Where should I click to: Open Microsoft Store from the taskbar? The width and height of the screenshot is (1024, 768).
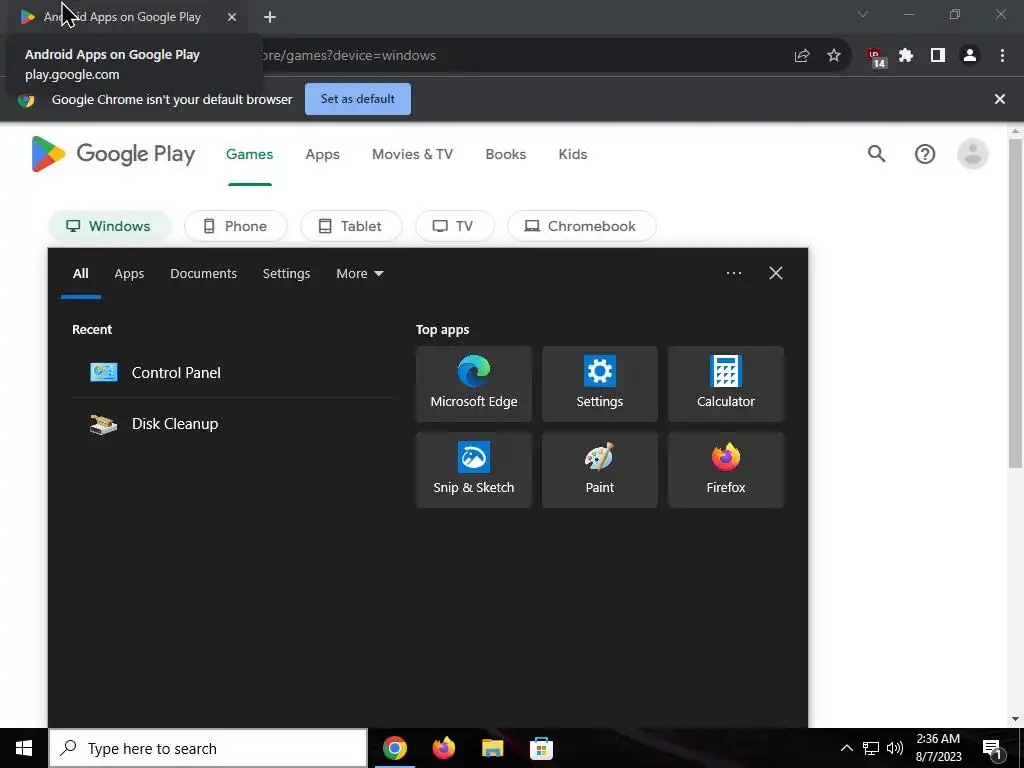click(541, 748)
